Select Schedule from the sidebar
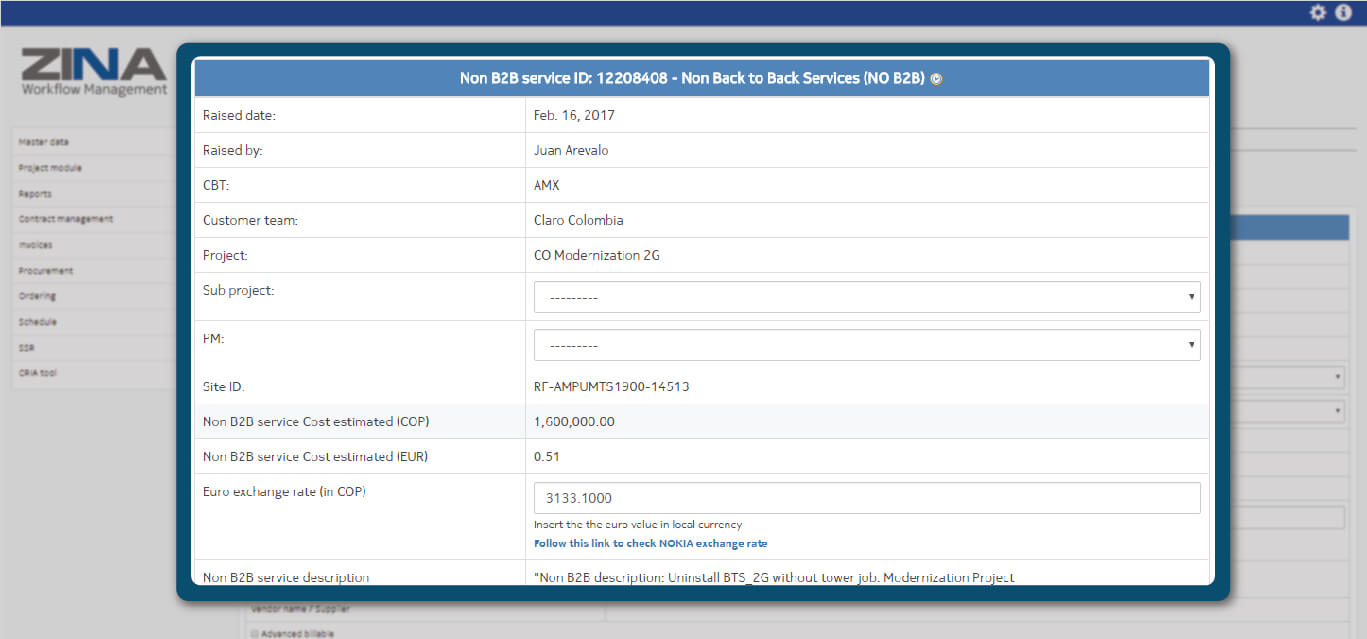This screenshot has width=1367, height=639. point(37,322)
